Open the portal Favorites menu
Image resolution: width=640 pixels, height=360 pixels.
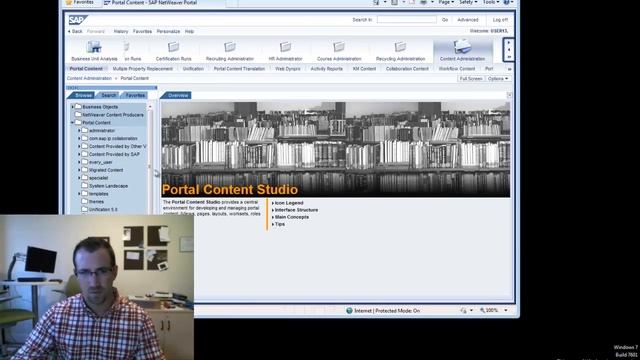pos(142,31)
